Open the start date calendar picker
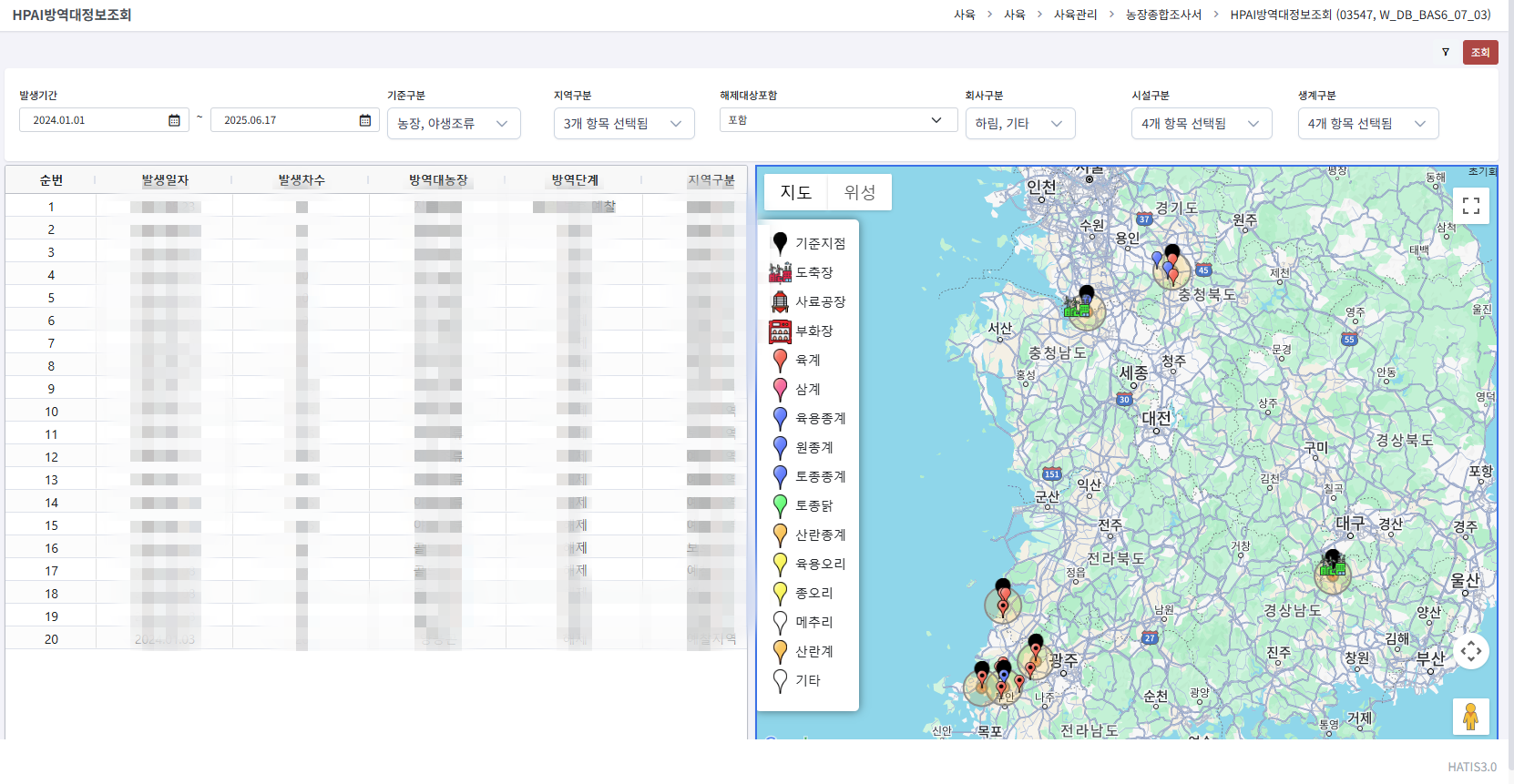Viewport: 1514px width, 784px height. pos(174,120)
